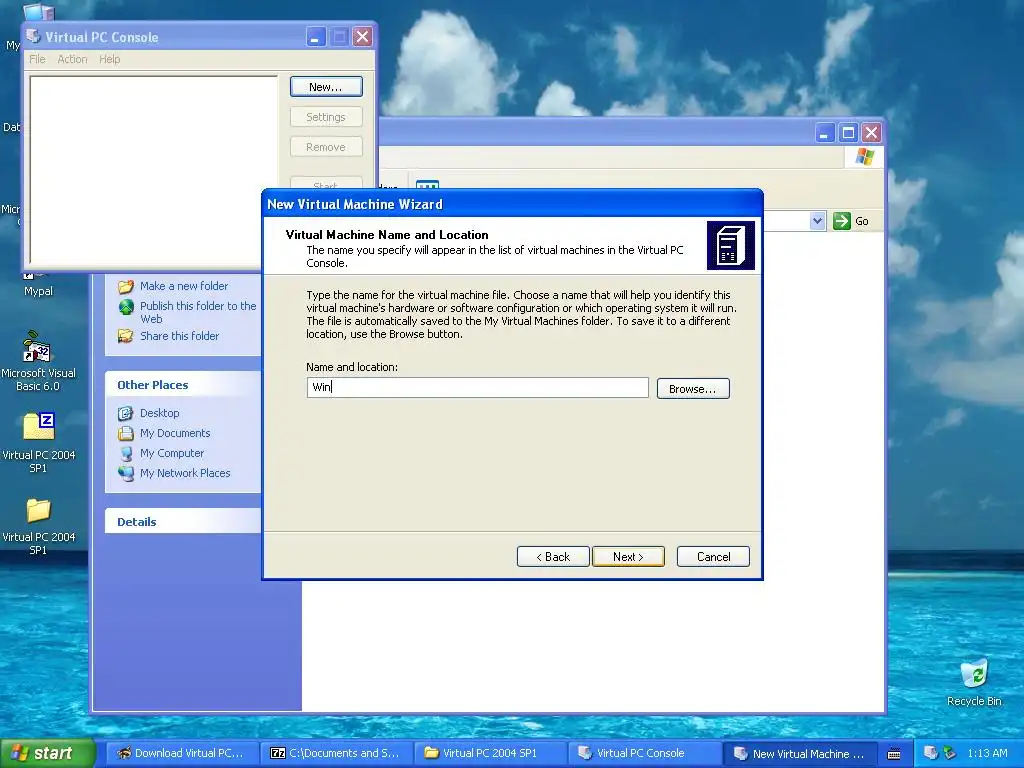Switch to Virtual PC Console taskbar button
1024x768 pixels.
pos(644,753)
